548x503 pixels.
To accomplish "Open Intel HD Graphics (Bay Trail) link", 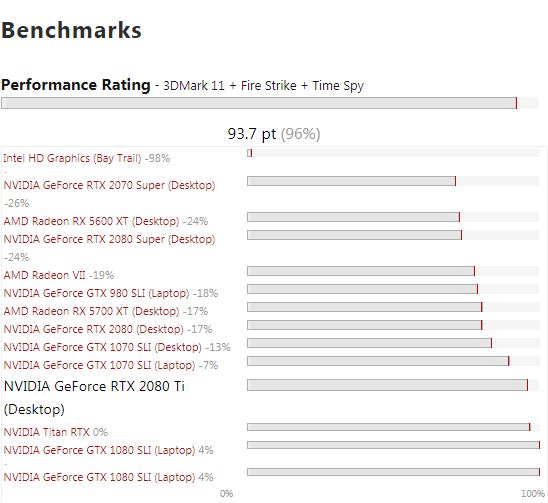I will click(72, 158).
